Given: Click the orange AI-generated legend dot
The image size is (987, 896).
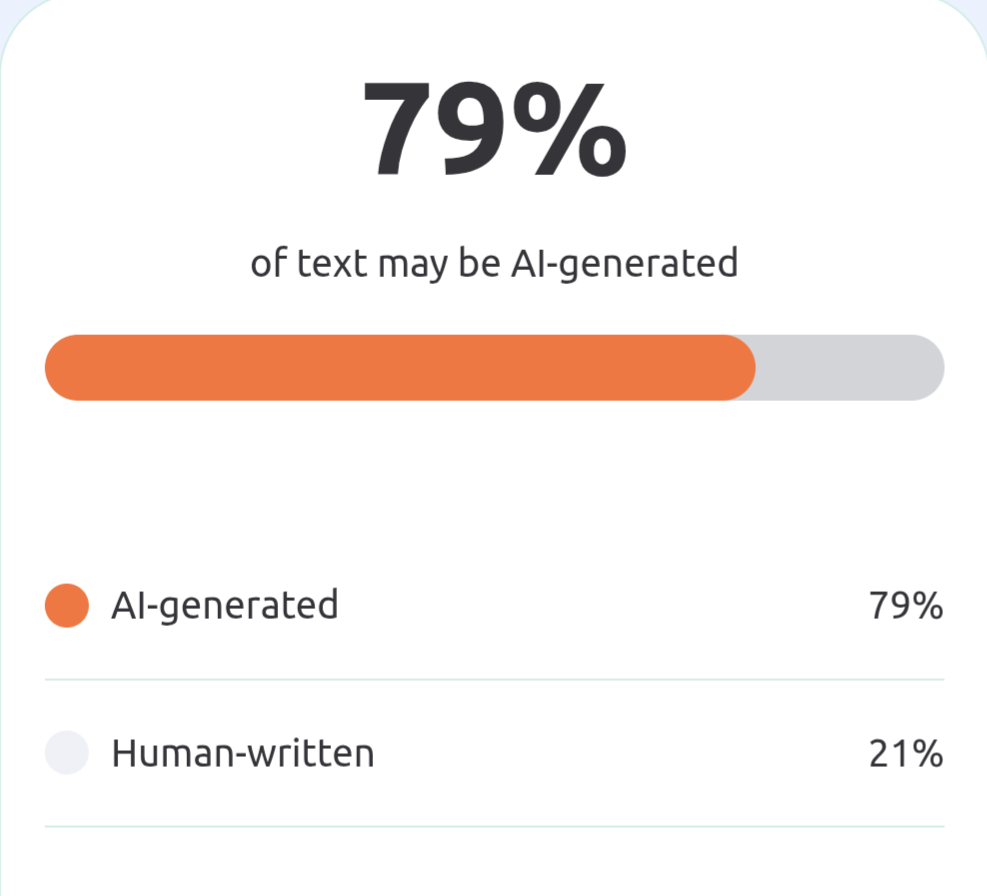Looking at the screenshot, I should pyautogui.click(x=67, y=606).
